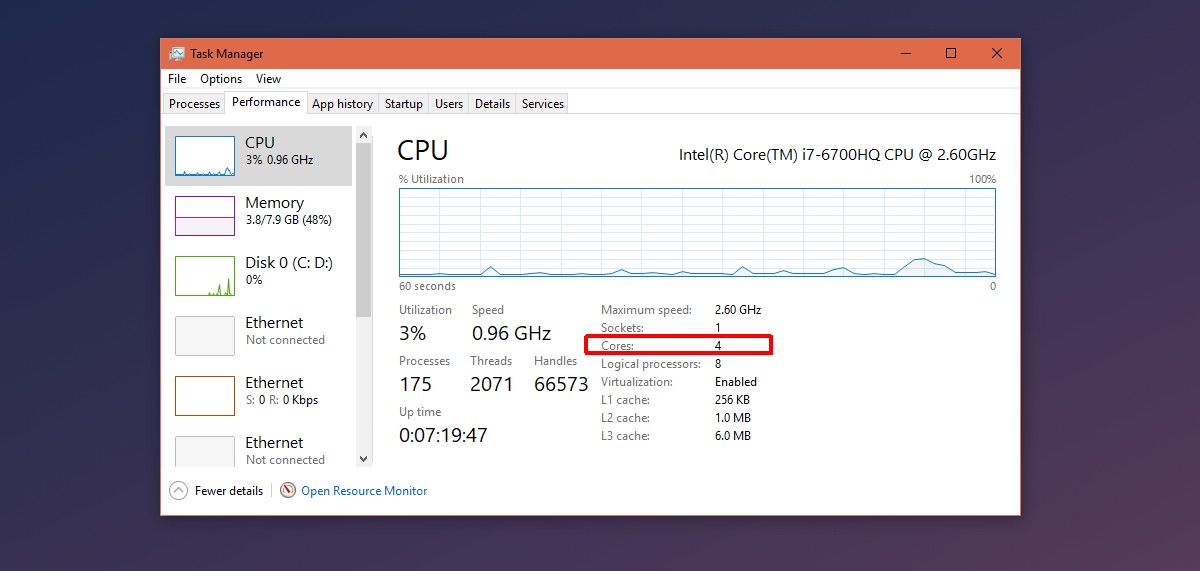Switch to the Processes tab
1200x571 pixels.
194,104
